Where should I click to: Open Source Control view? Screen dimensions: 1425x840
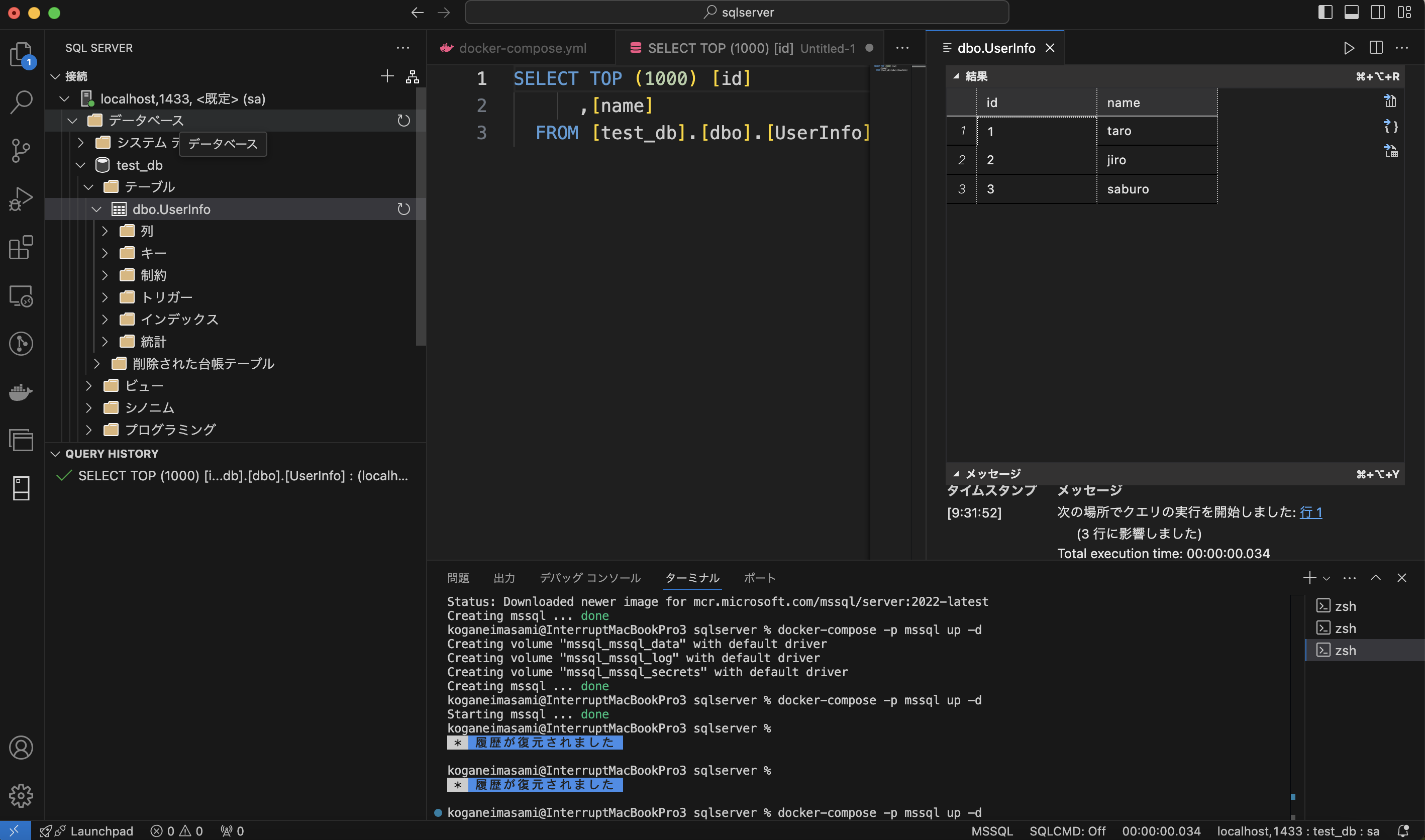click(21, 151)
